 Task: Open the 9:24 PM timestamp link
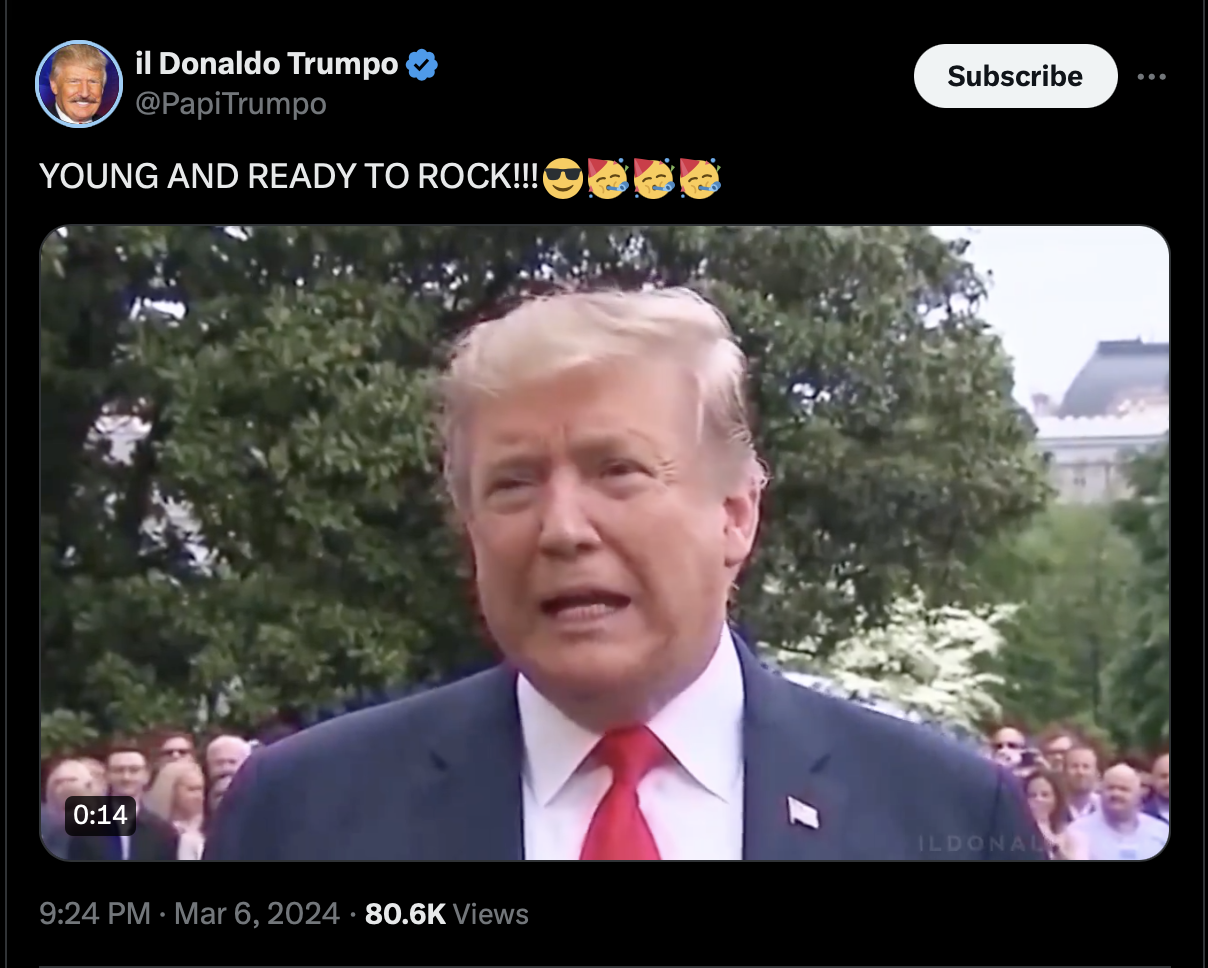click(x=95, y=913)
